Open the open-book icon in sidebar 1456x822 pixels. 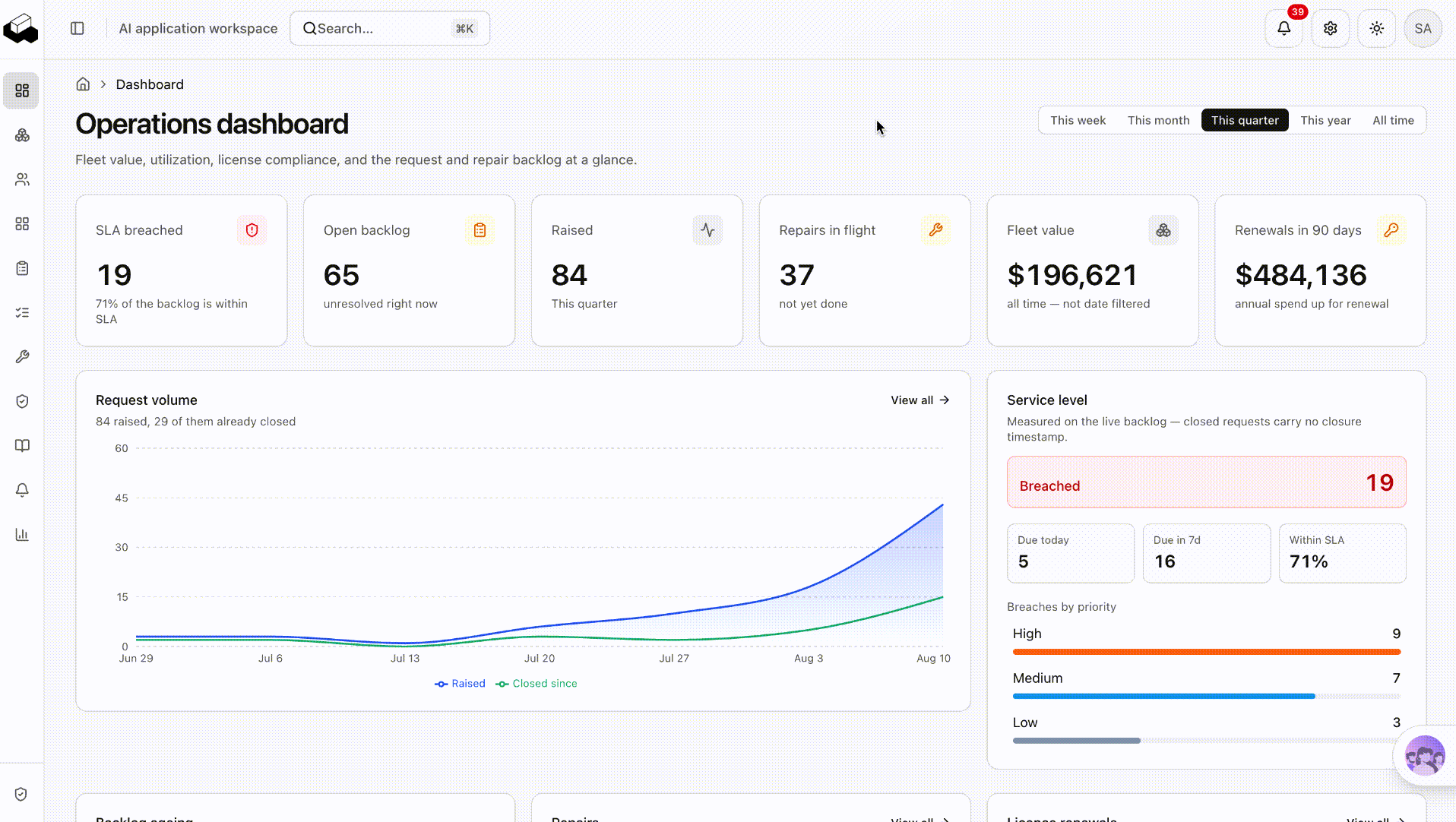22,445
